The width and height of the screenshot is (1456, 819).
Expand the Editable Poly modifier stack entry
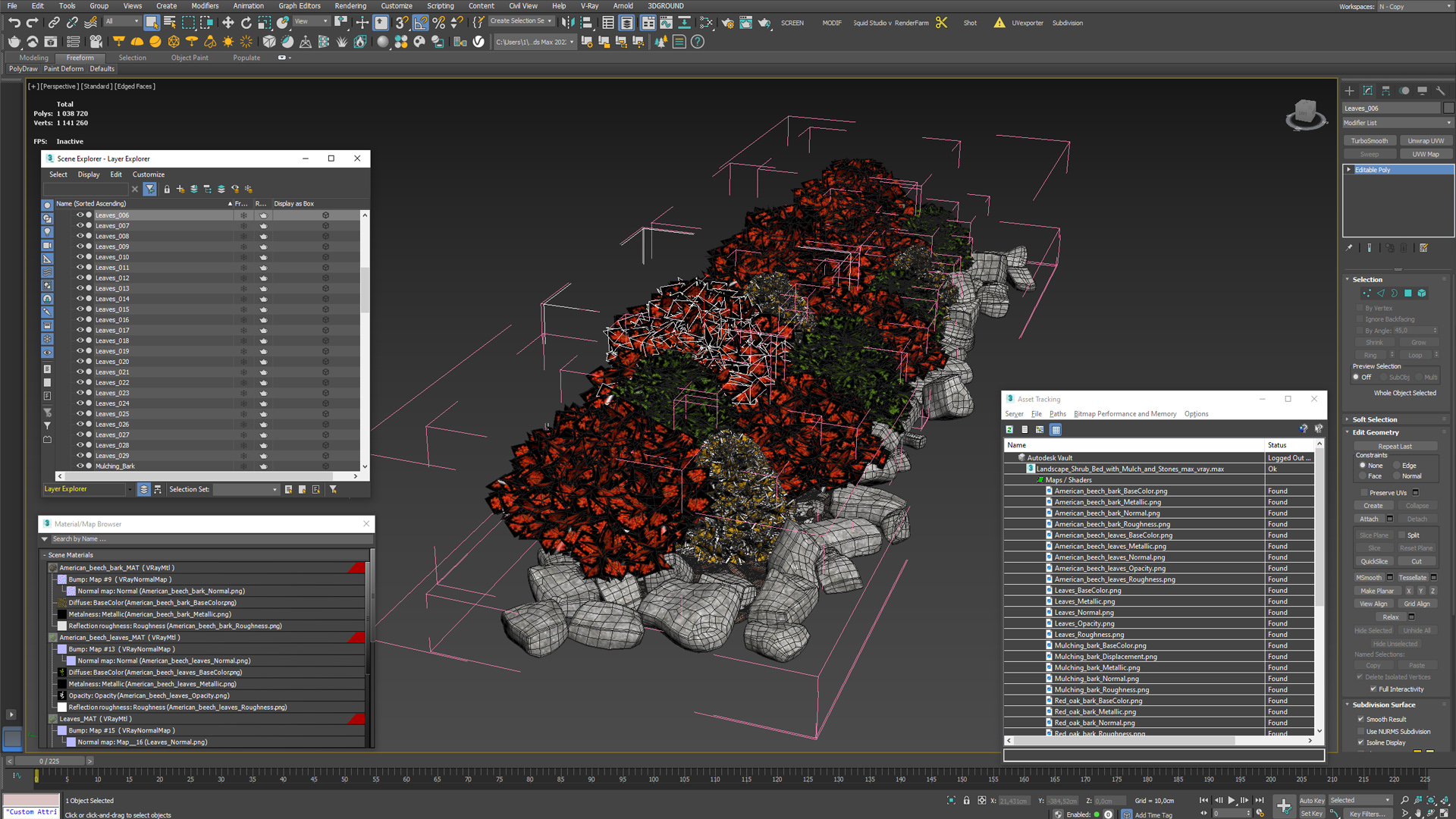click(1349, 170)
